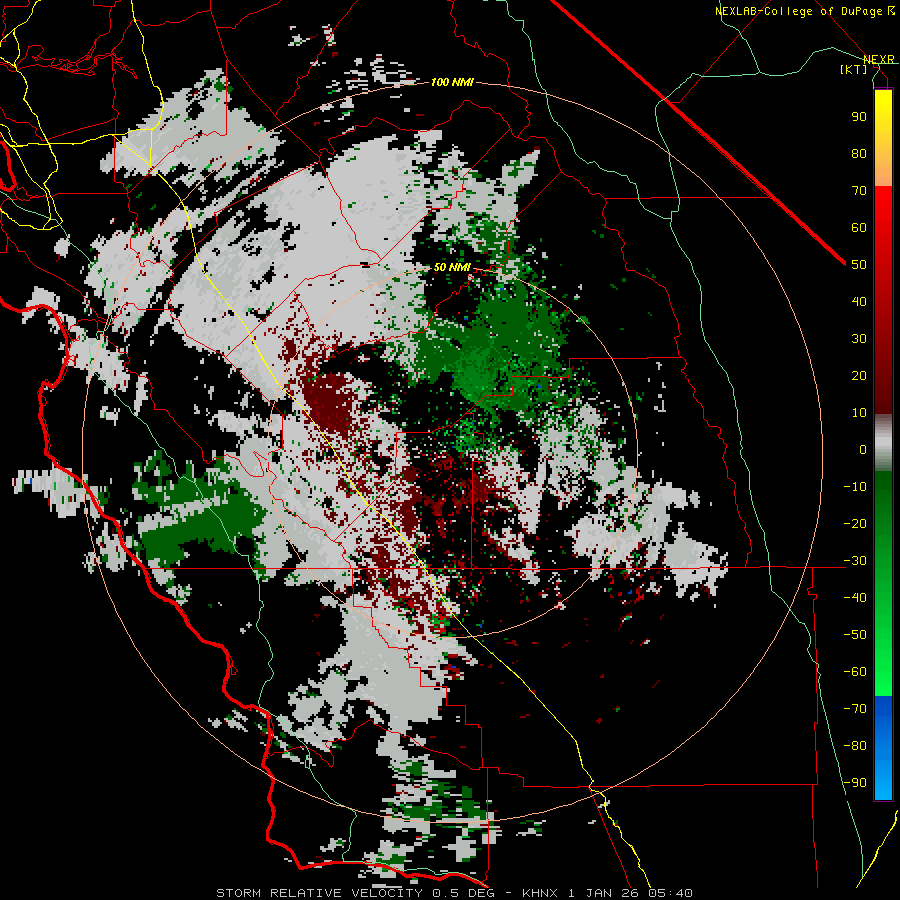Click the 30 value on velocity scale
900x900 pixels.
859,339
